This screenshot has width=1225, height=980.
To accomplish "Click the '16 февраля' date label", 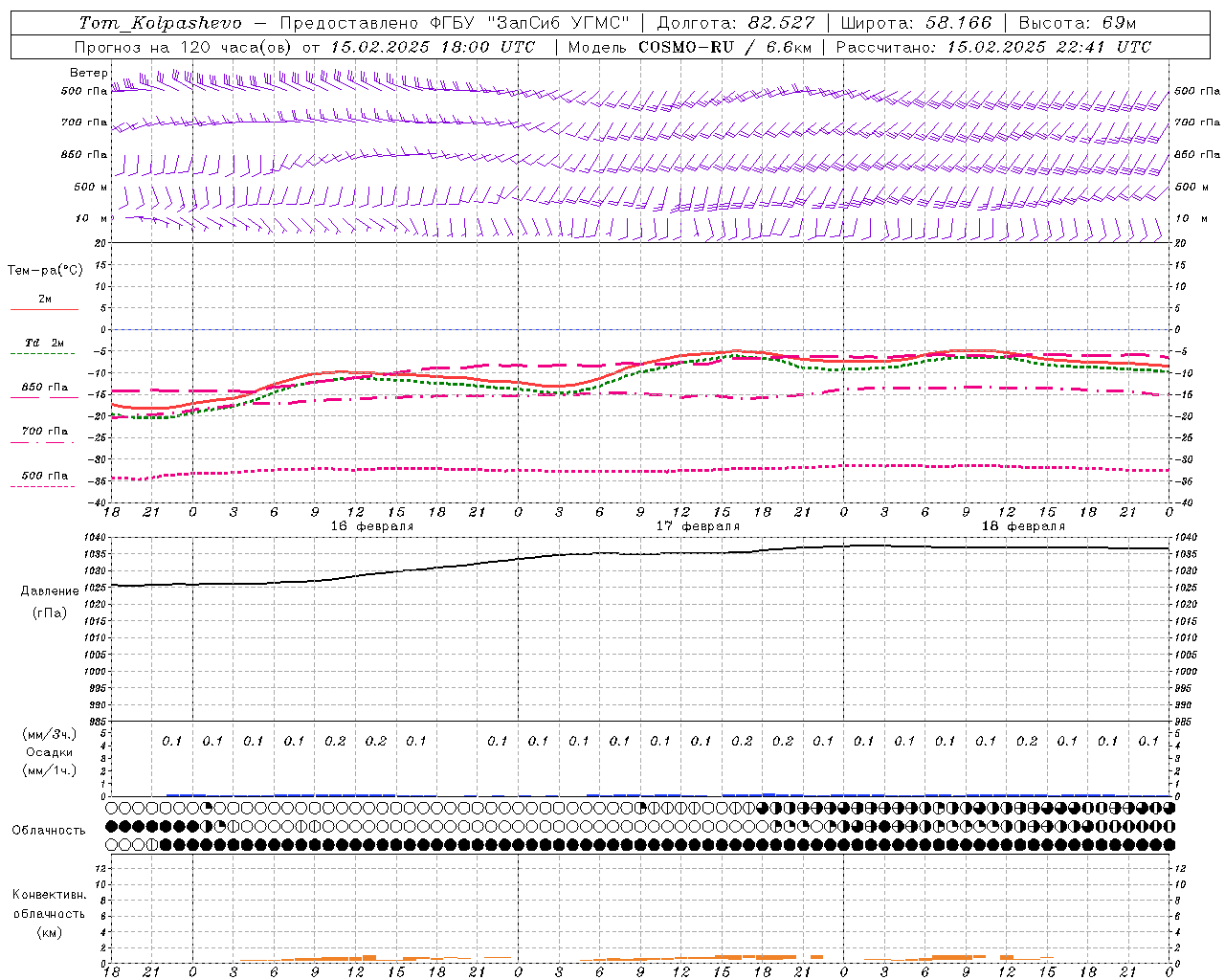I will [372, 526].
